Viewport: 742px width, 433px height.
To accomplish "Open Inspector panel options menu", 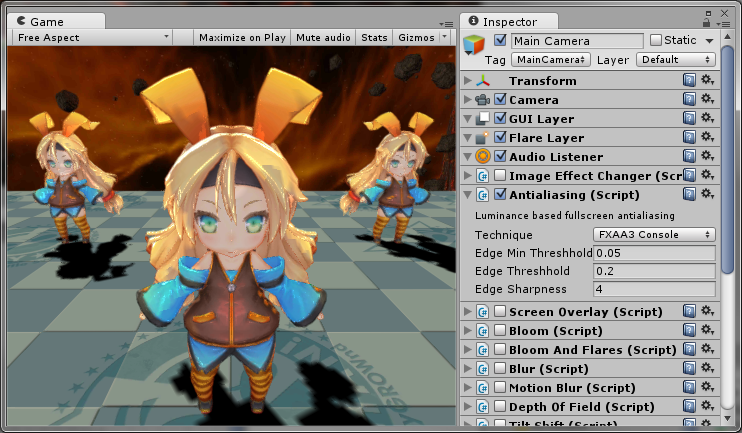I will point(723,24).
